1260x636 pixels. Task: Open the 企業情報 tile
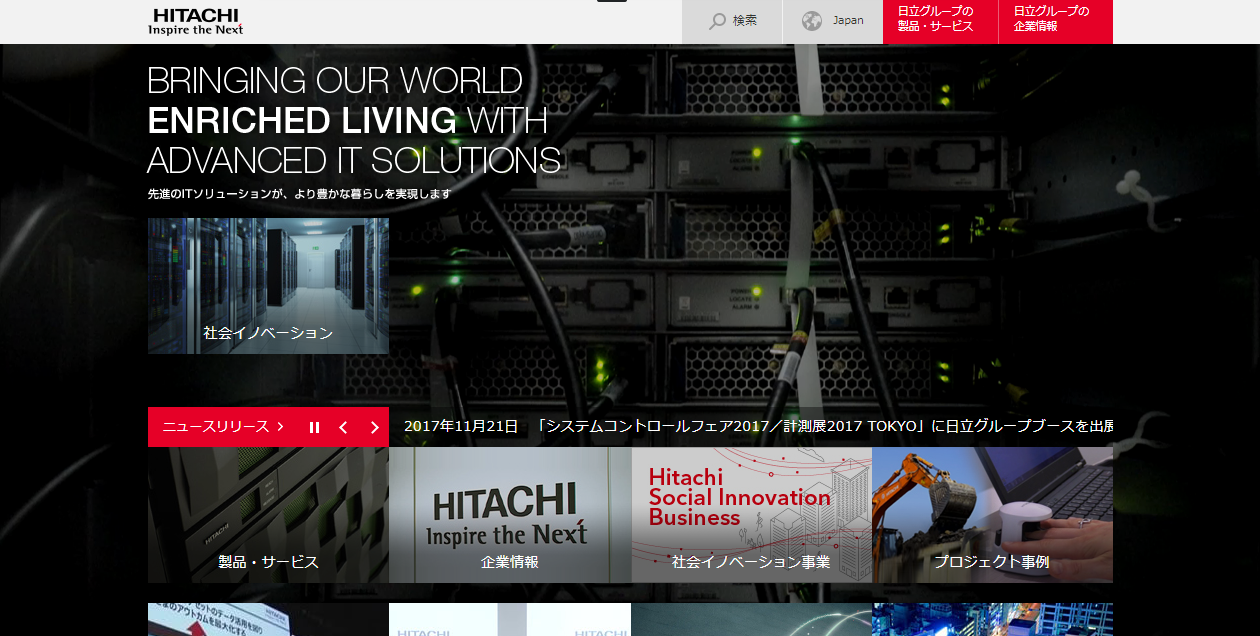tap(510, 515)
